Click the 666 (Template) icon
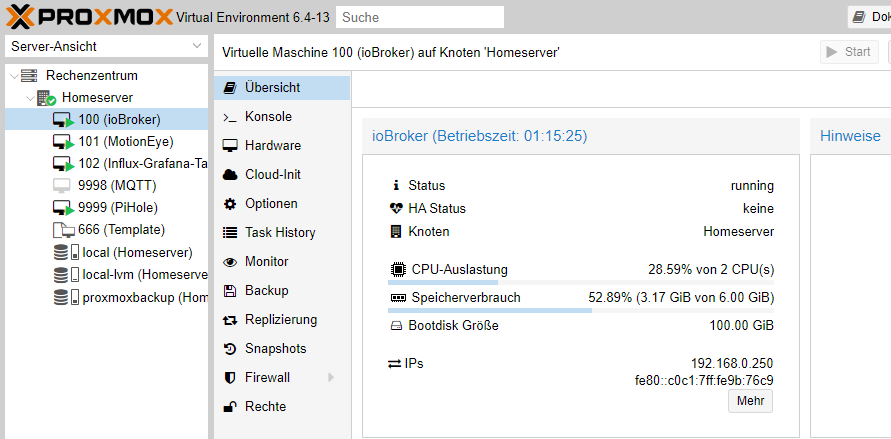Viewport: 891px width, 439px height. [x=63, y=230]
